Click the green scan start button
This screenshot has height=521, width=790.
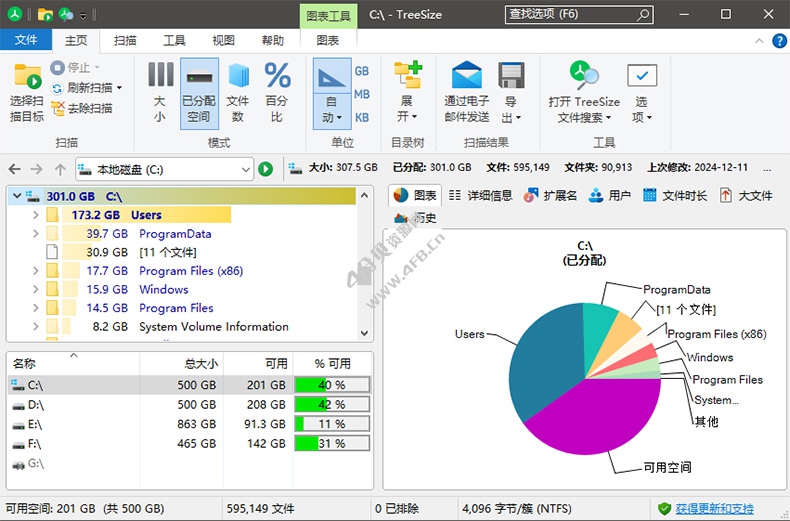[x=265, y=169]
